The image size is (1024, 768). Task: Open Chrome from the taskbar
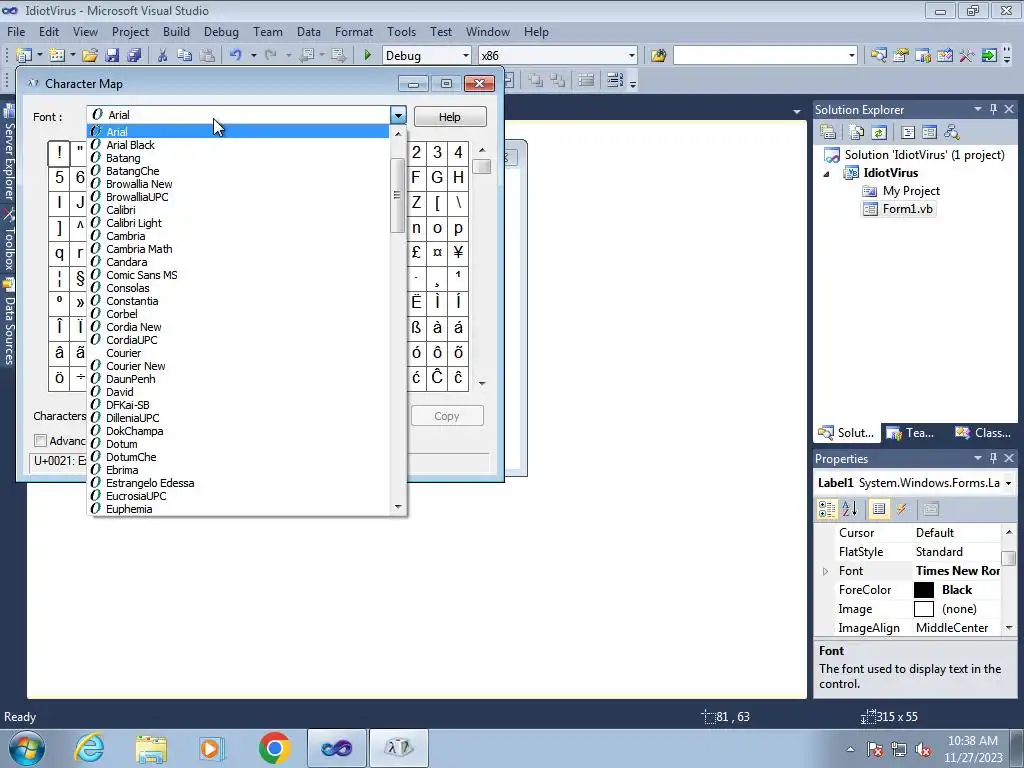[x=274, y=748]
